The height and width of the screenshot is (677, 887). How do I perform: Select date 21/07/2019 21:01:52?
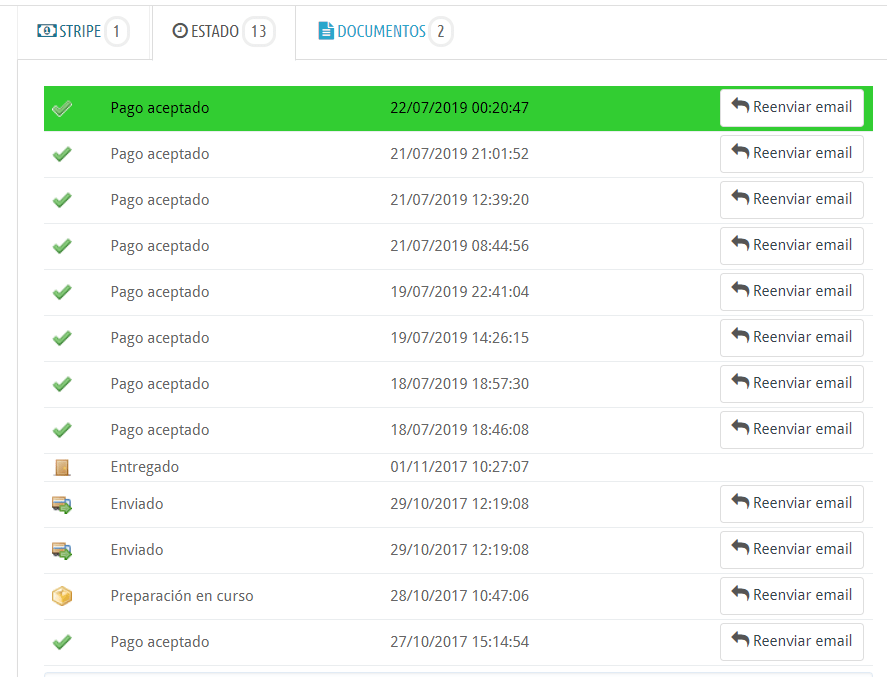pos(459,154)
